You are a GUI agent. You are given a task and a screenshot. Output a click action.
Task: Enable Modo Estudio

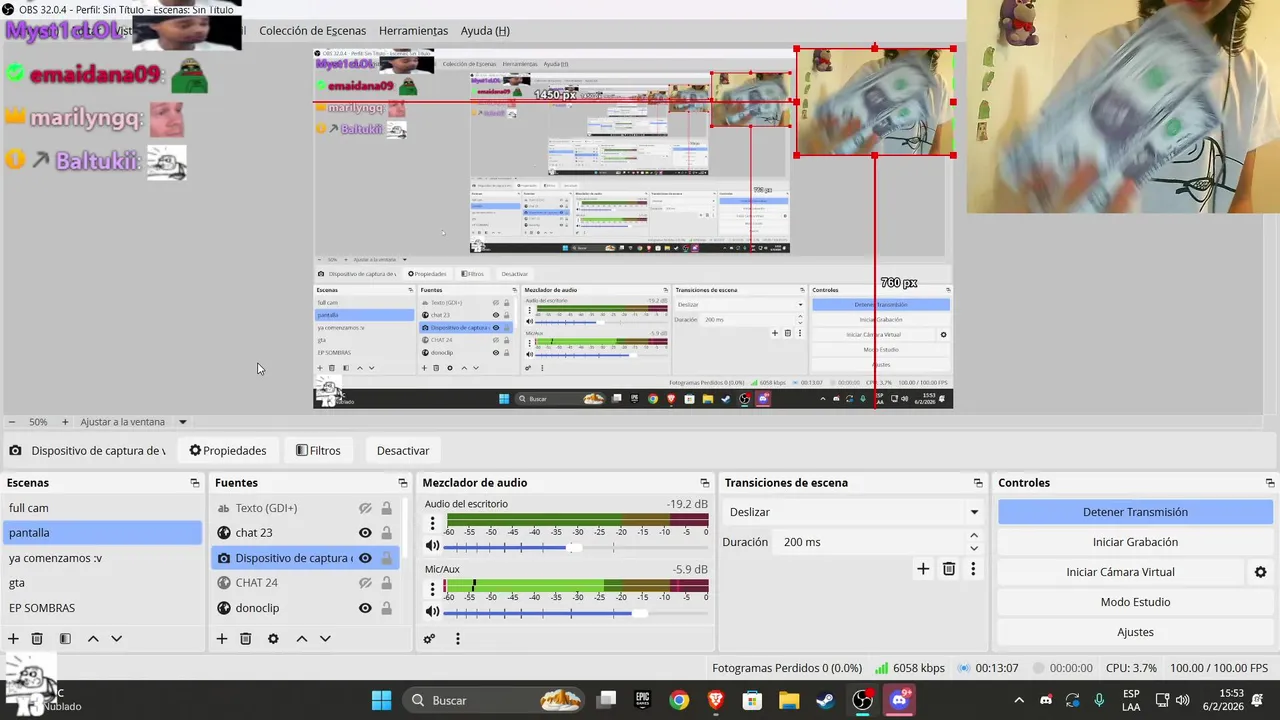(x=1135, y=602)
